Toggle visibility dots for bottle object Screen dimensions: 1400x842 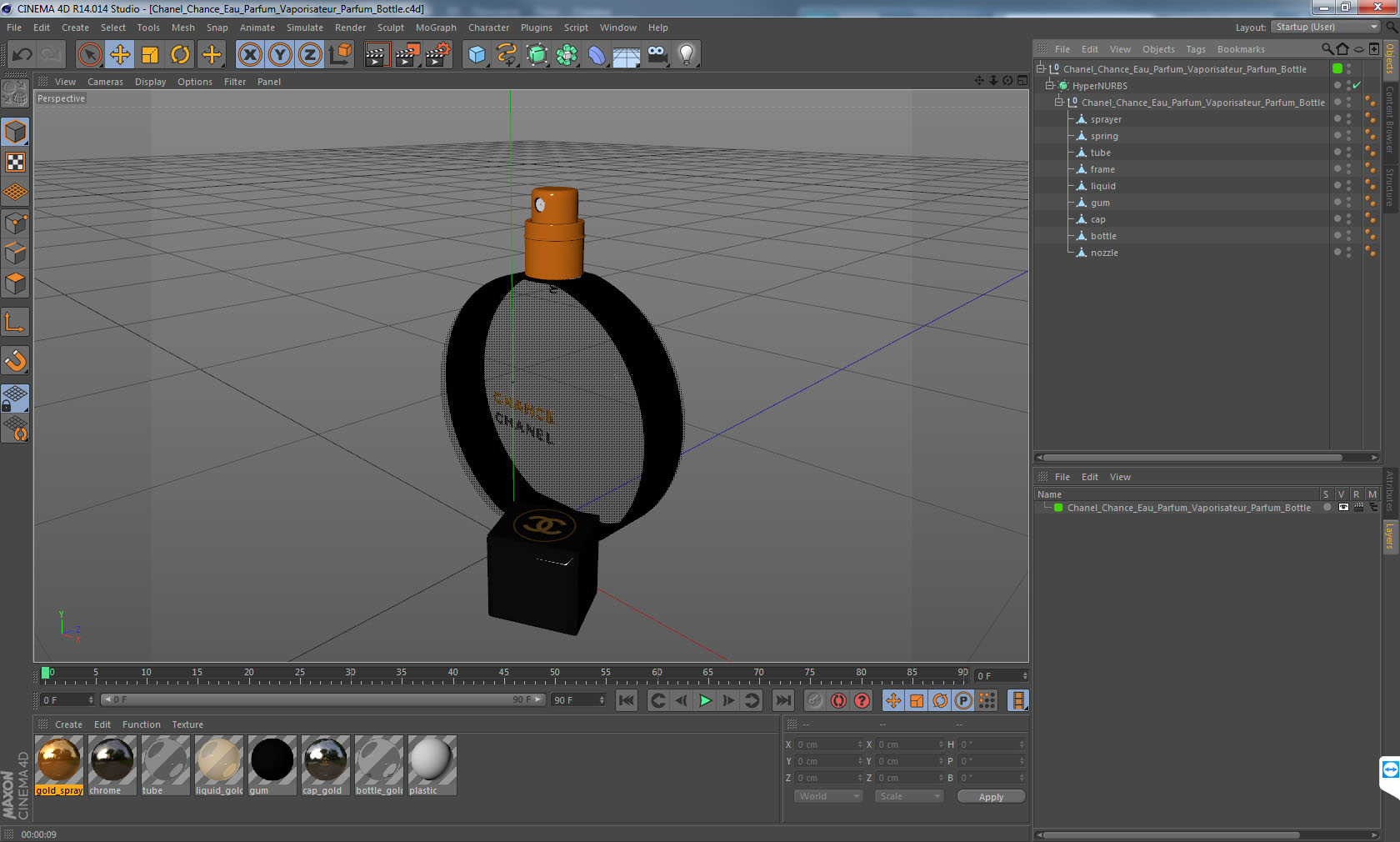point(1349,236)
